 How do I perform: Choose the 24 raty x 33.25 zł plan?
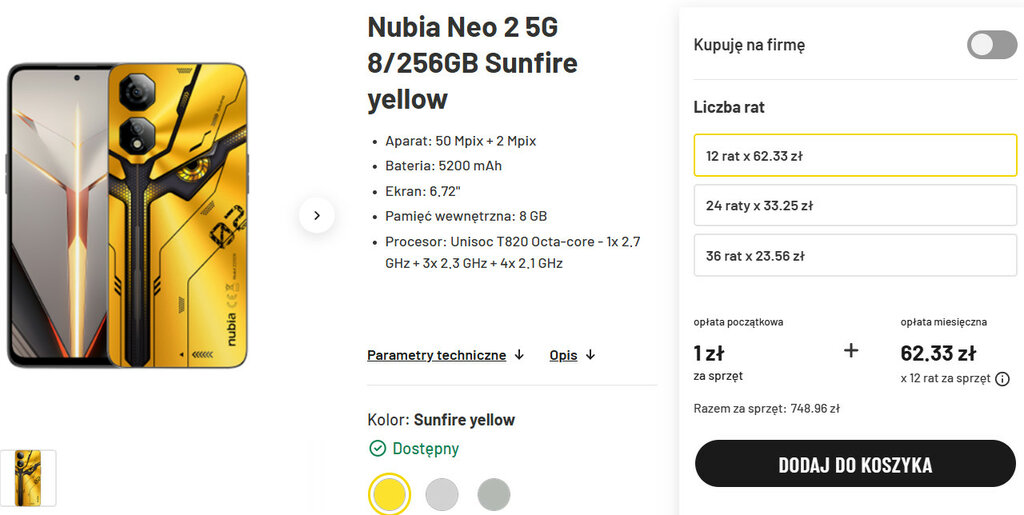[855, 205]
